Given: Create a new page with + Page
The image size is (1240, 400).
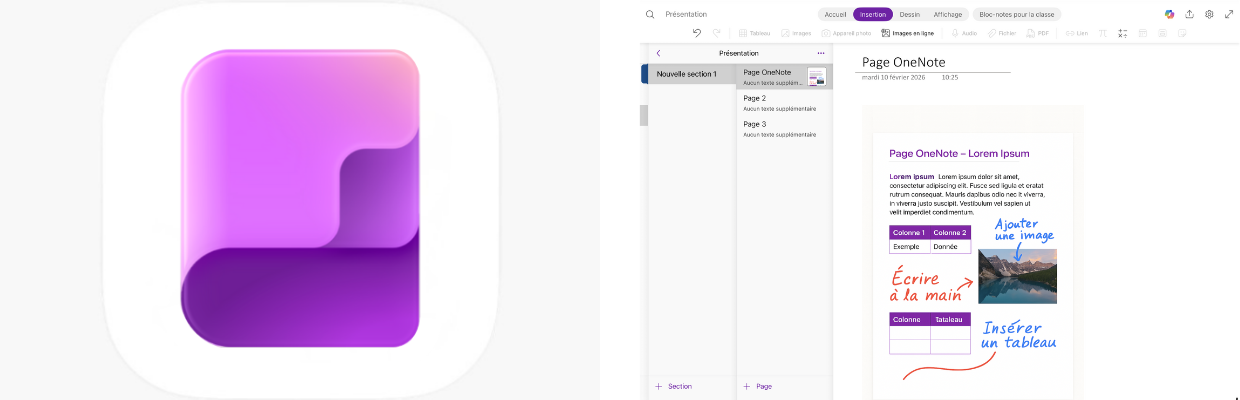Looking at the screenshot, I should pos(757,386).
